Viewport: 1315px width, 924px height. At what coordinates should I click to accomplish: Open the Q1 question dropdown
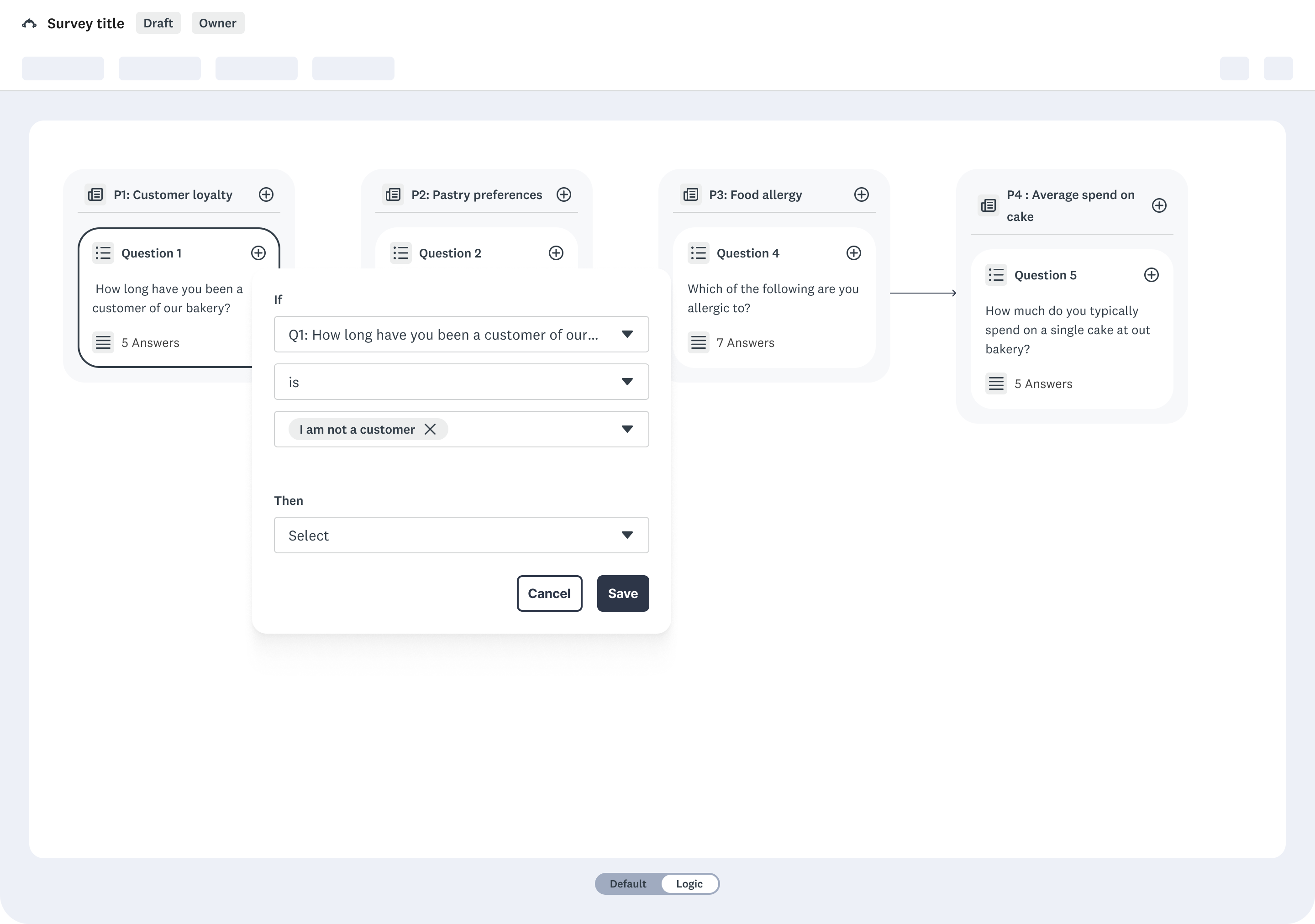click(461, 334)
